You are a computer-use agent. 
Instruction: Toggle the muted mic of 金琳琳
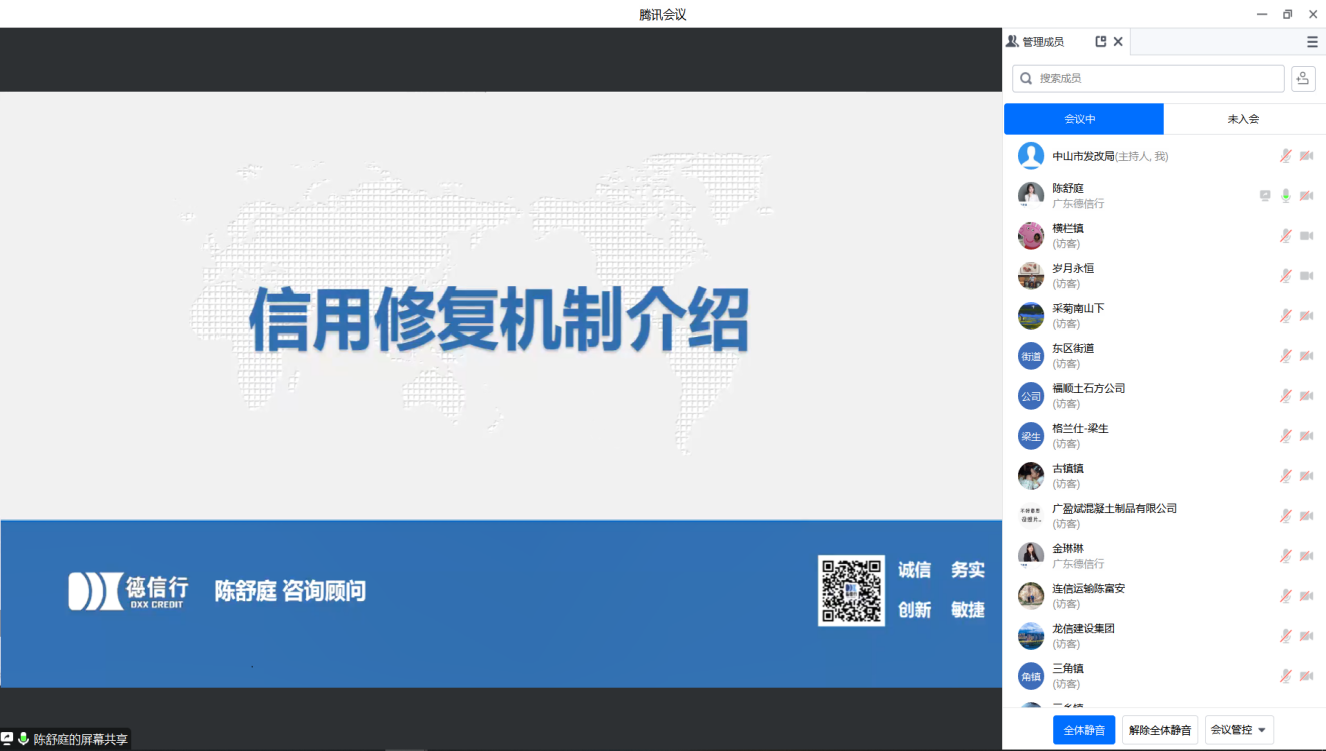[1286, 556]
